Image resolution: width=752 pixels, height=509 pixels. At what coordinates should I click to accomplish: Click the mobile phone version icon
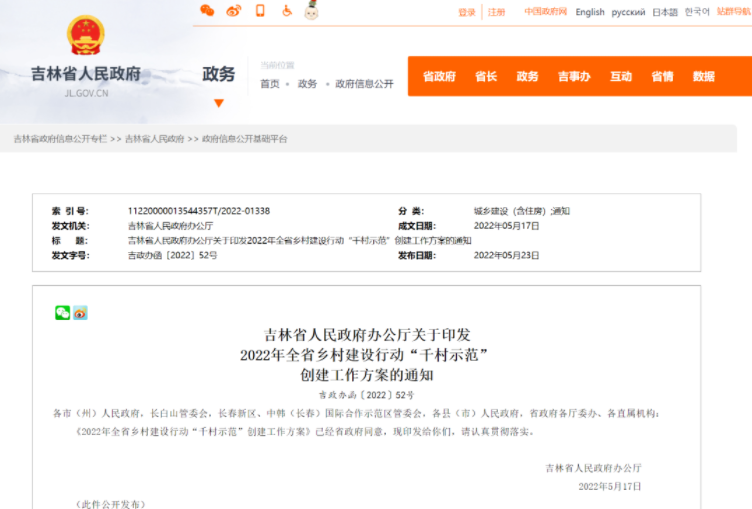tap(260, 11)
